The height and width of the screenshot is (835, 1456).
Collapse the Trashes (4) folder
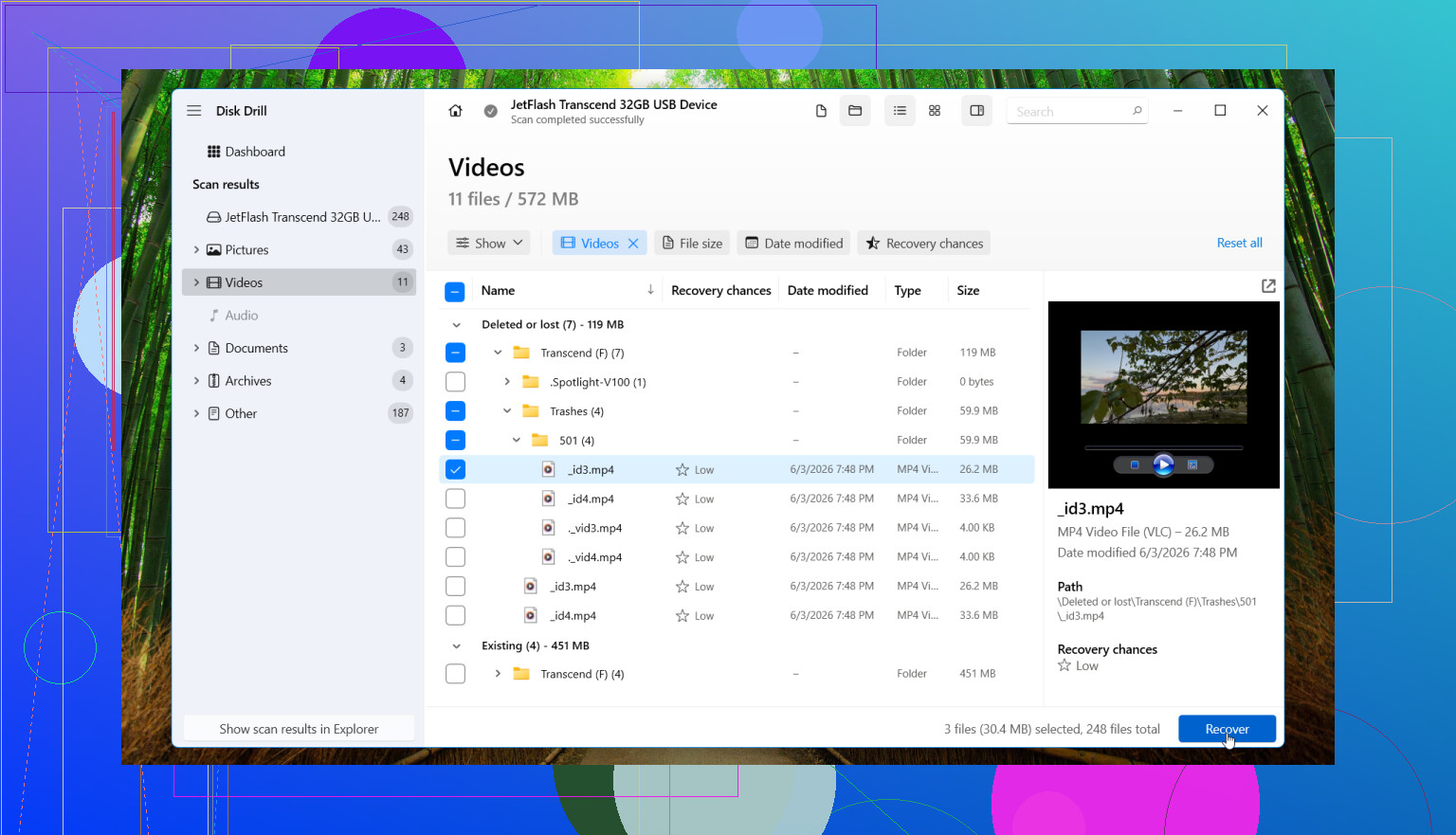click(x=507, y=411)
